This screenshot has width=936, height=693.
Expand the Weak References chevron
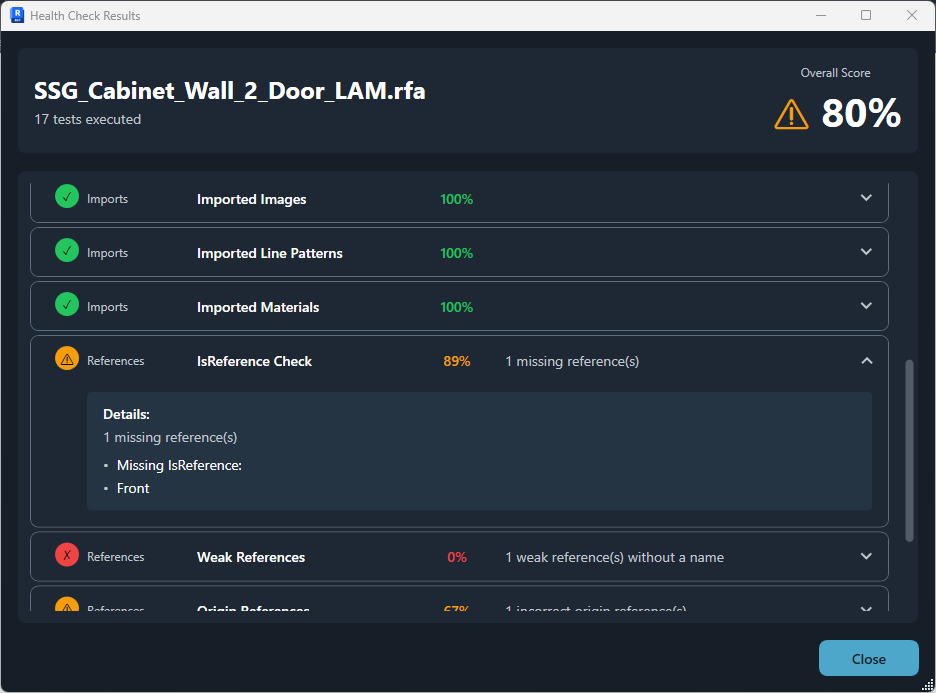(866, 557)
